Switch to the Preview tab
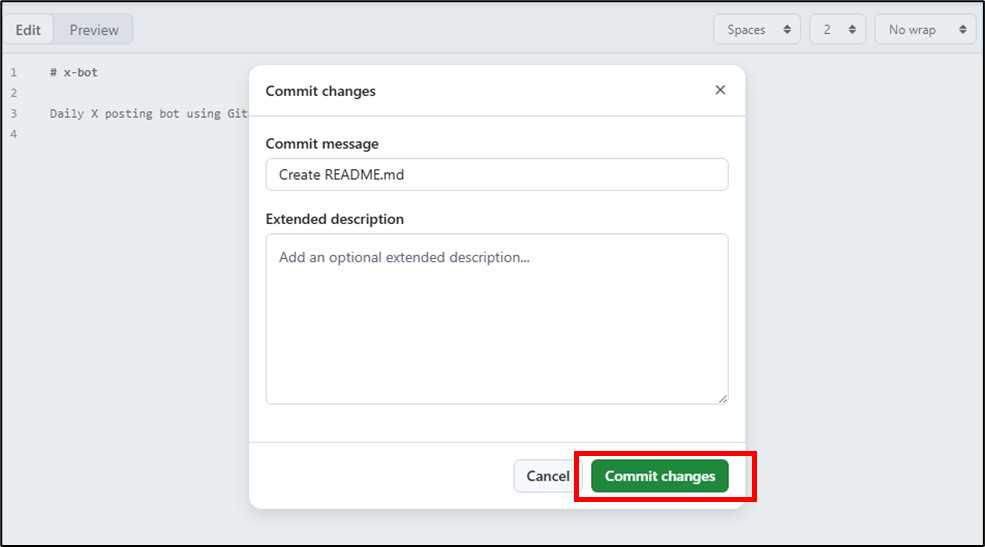The width and height of the screenshot is (985, 547). 94,30
